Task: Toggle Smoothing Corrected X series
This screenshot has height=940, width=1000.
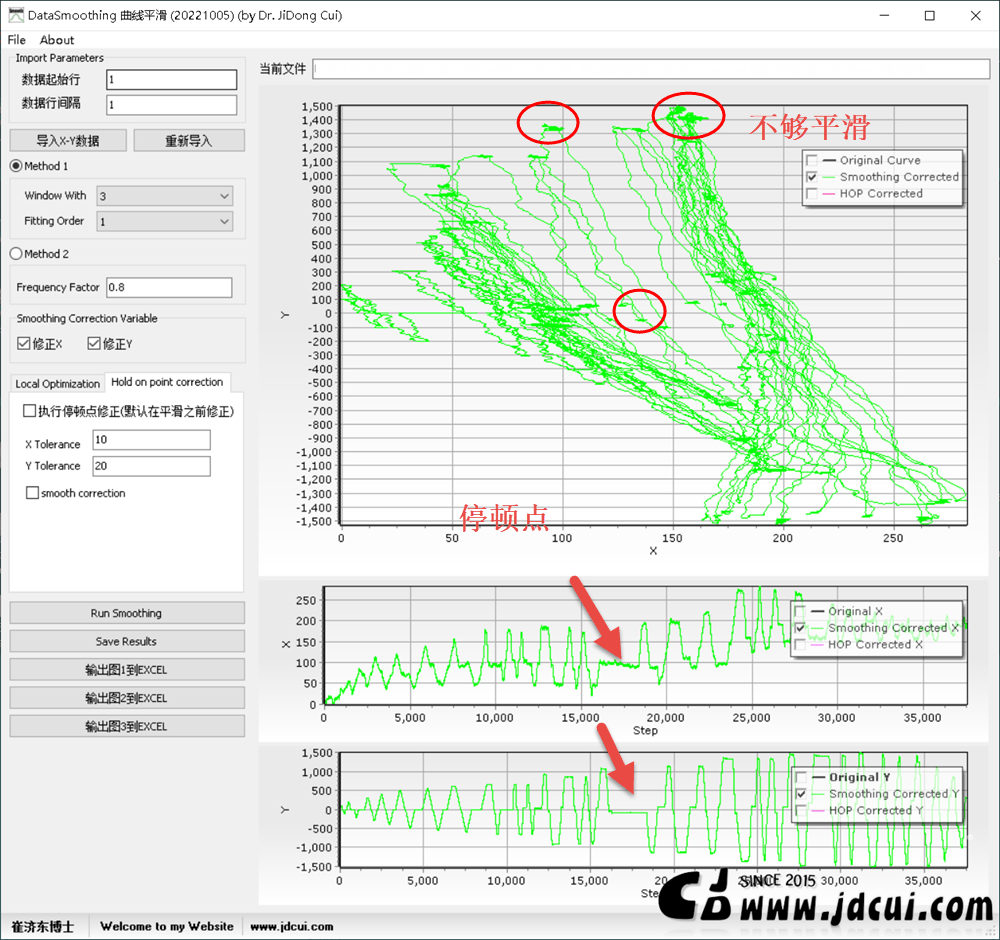Action: pyautogui.click(x=800, y=628)
